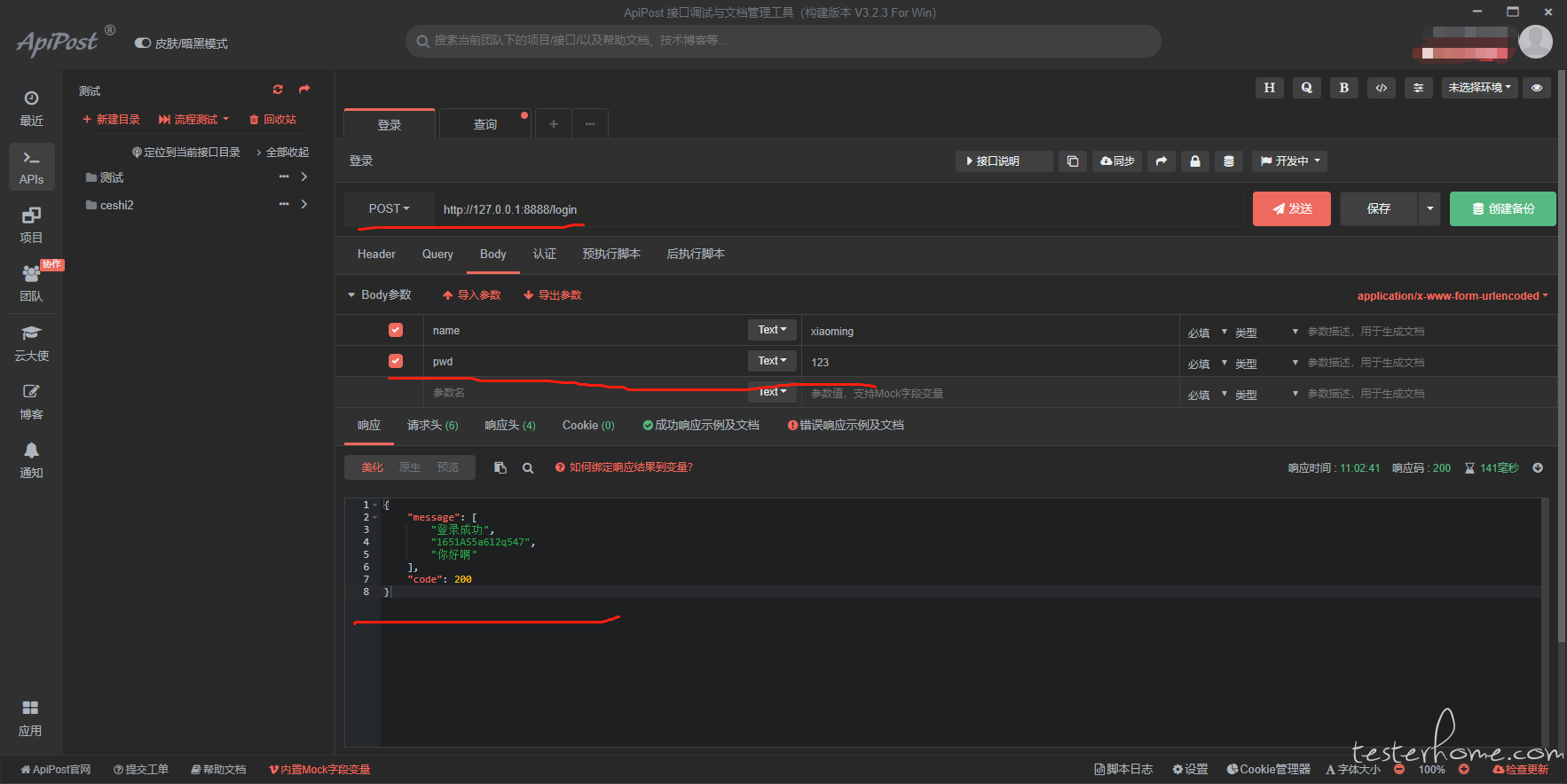Click the 创建备份 button
Viewport: 1567px width, 784px height.
pyautogui.click(x=1503, y=208)
